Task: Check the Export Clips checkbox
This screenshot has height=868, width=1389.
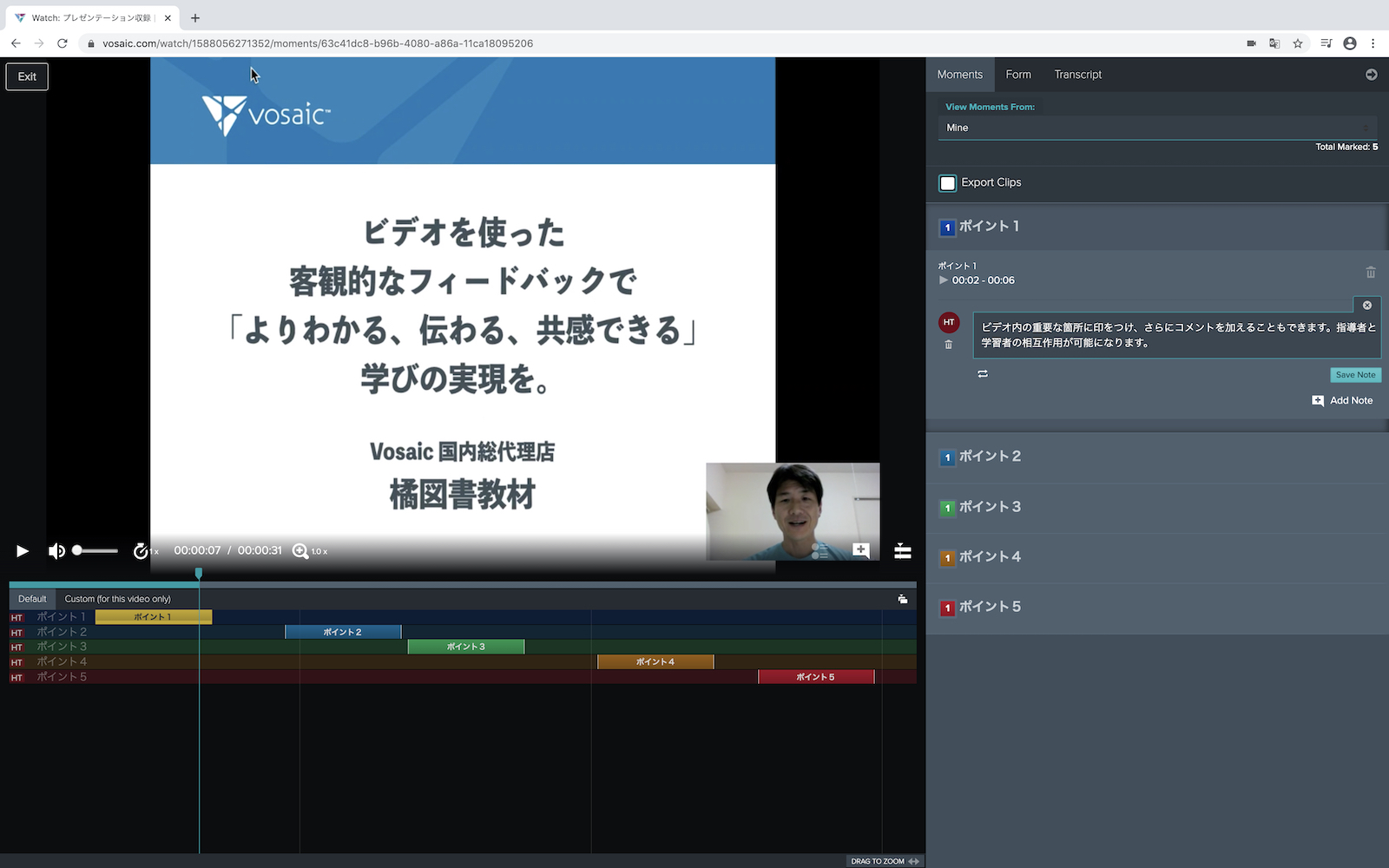Action: click(x=948, y=183)
